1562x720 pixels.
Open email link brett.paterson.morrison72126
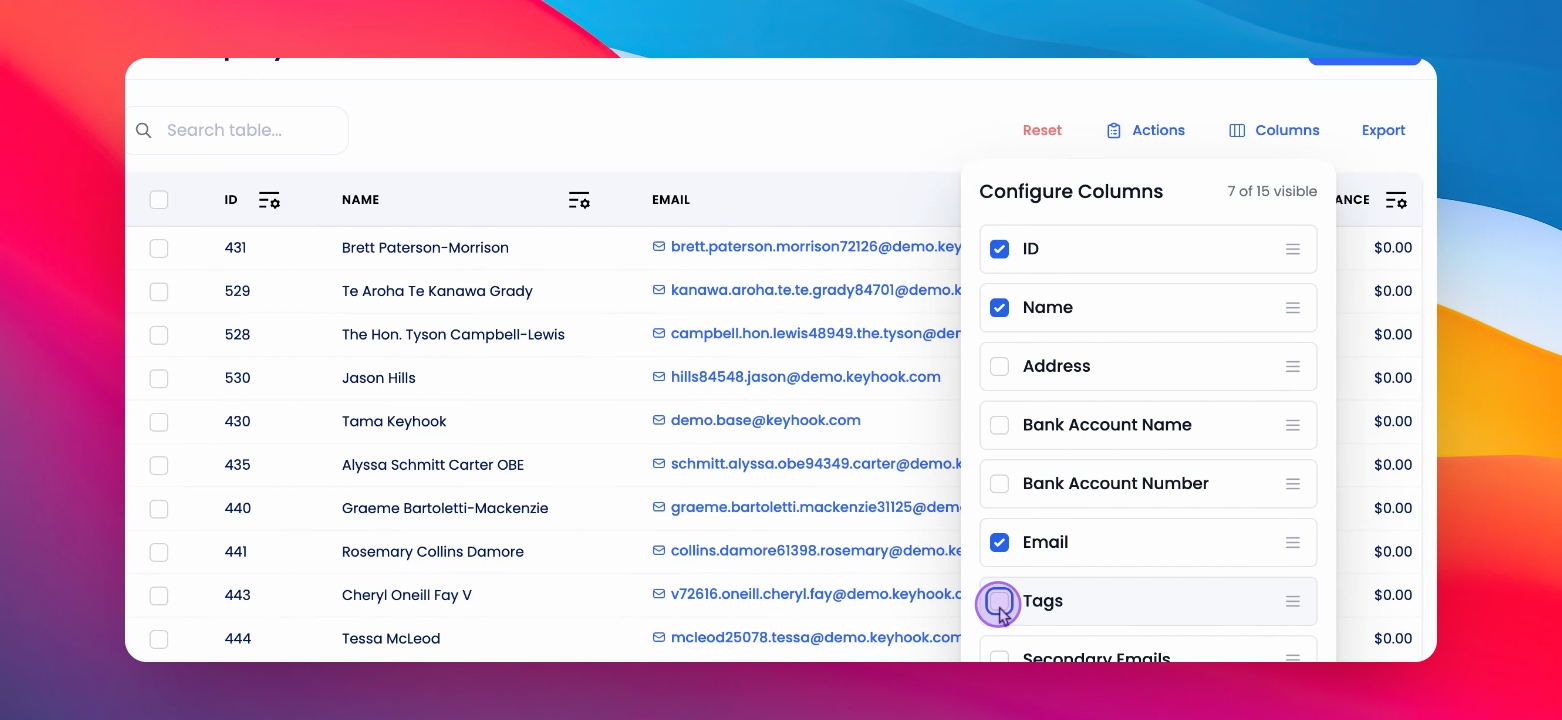coord(815,247)
